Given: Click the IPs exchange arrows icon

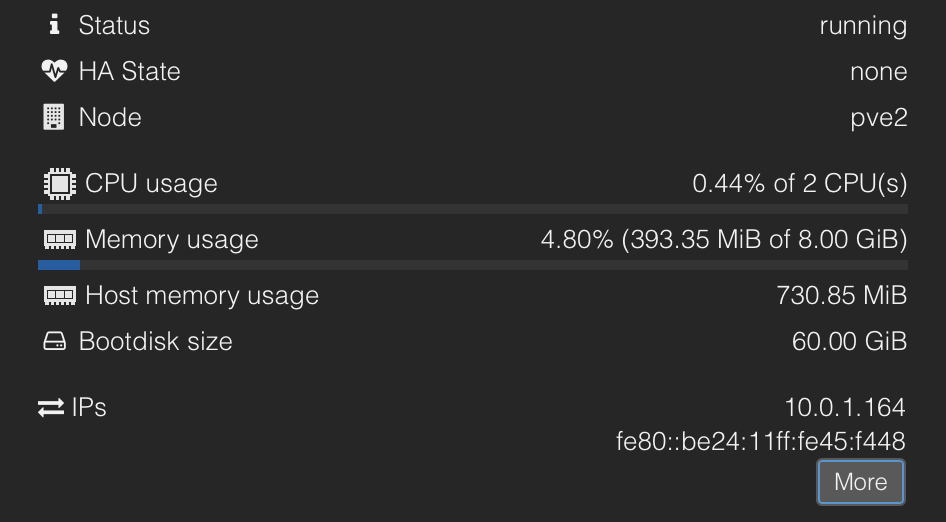Looking at the screenshot, I should 51,408.
